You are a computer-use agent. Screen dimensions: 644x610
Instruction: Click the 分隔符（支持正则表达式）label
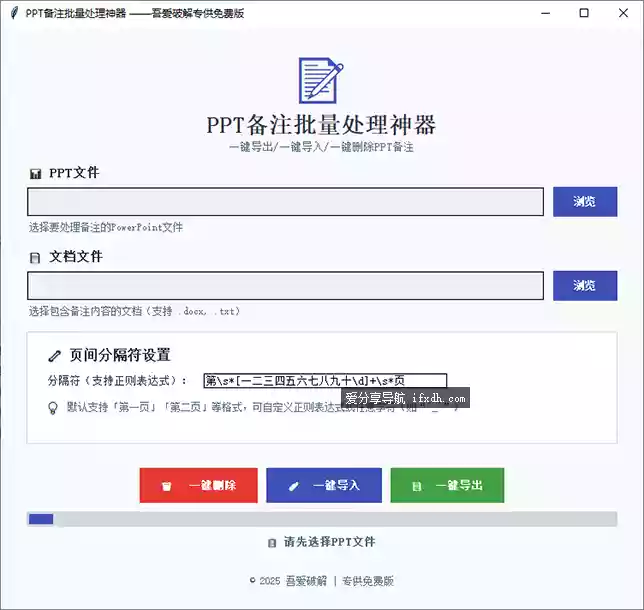117,381
